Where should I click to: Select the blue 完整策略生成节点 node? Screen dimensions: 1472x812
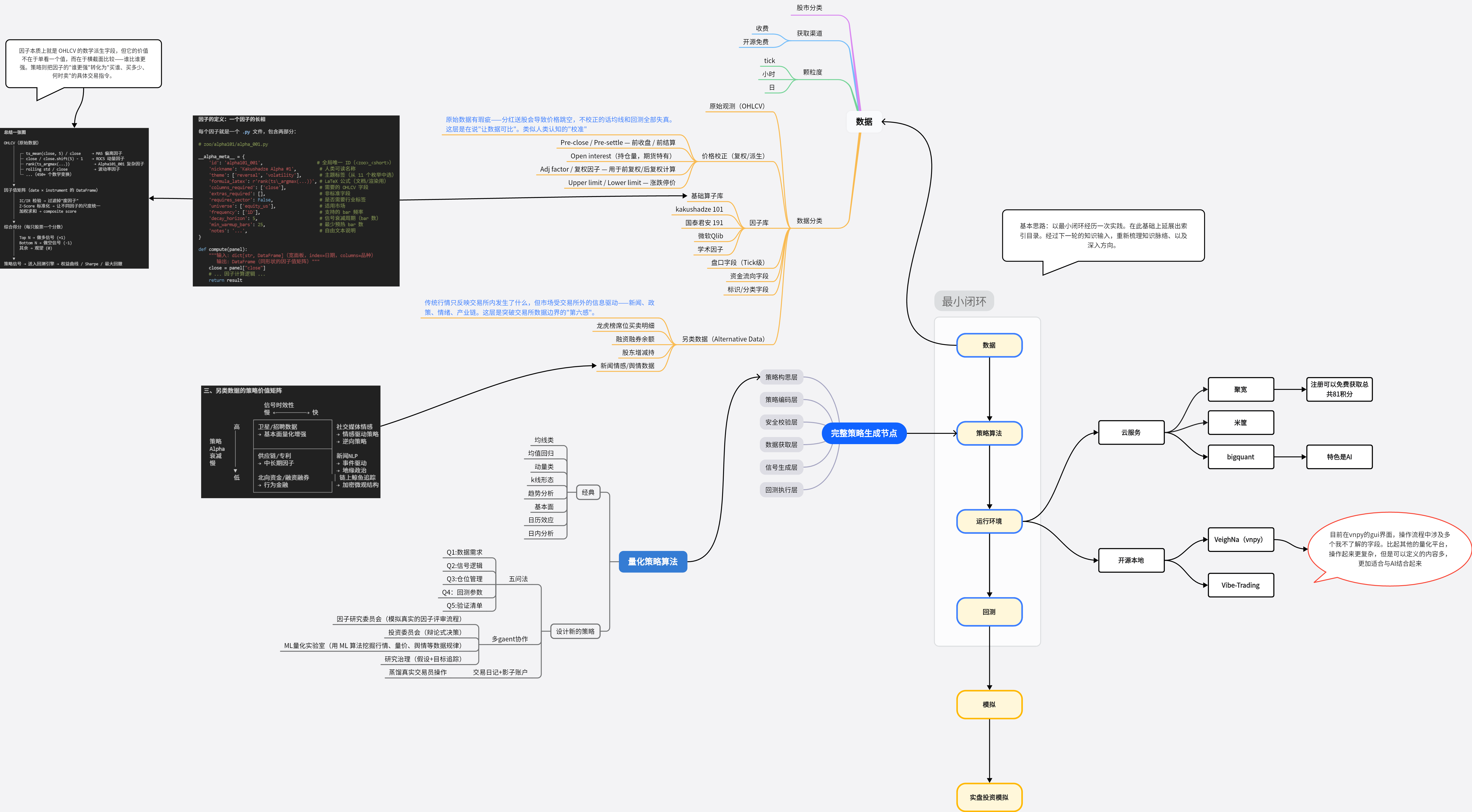(x=864, y=433)
